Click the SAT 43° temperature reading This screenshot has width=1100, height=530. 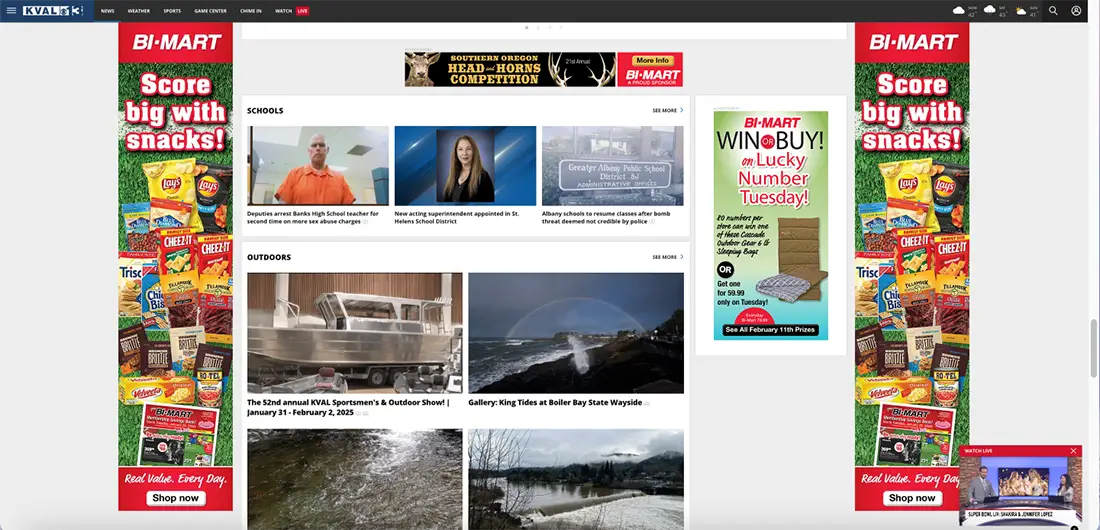pyautogui.click(x=1002, y=14)
